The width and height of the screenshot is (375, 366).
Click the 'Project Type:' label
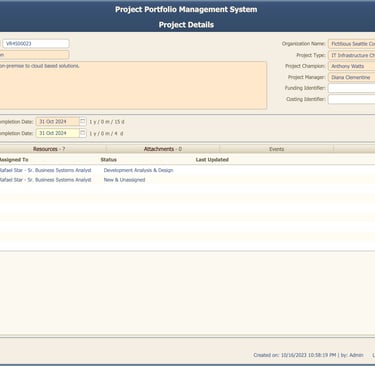pos(311,55)
